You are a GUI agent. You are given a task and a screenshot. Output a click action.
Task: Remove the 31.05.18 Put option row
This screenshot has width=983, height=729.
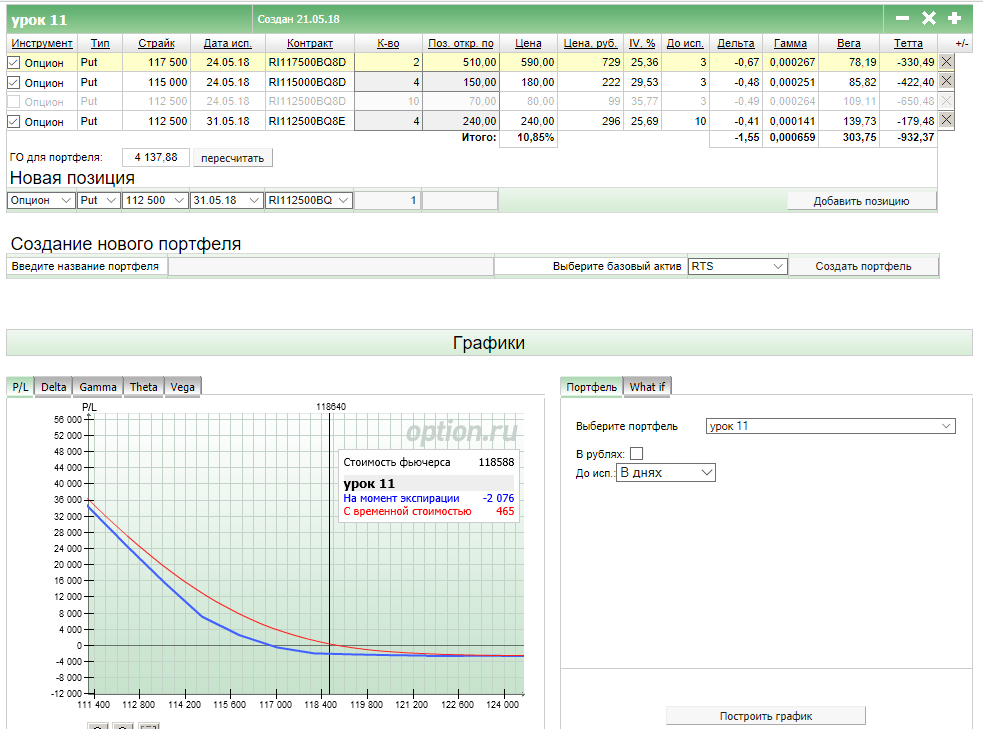point(946,121)
